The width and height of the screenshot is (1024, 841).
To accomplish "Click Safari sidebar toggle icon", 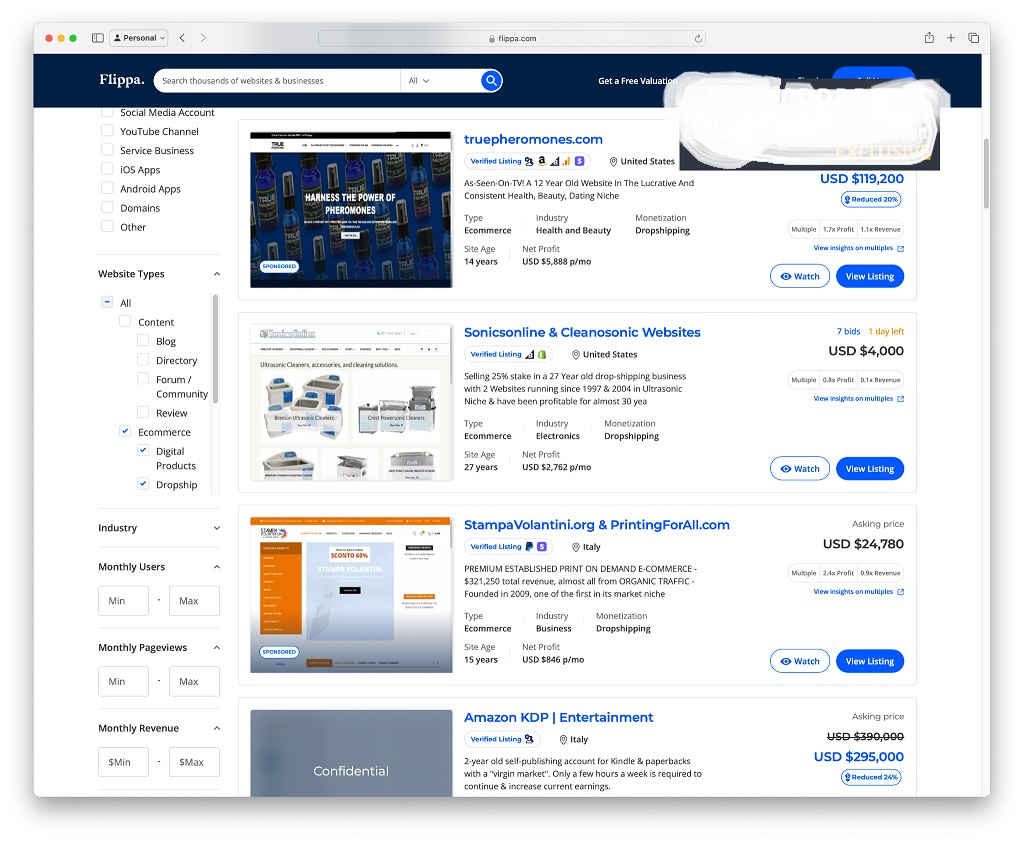I will [98, 38].
